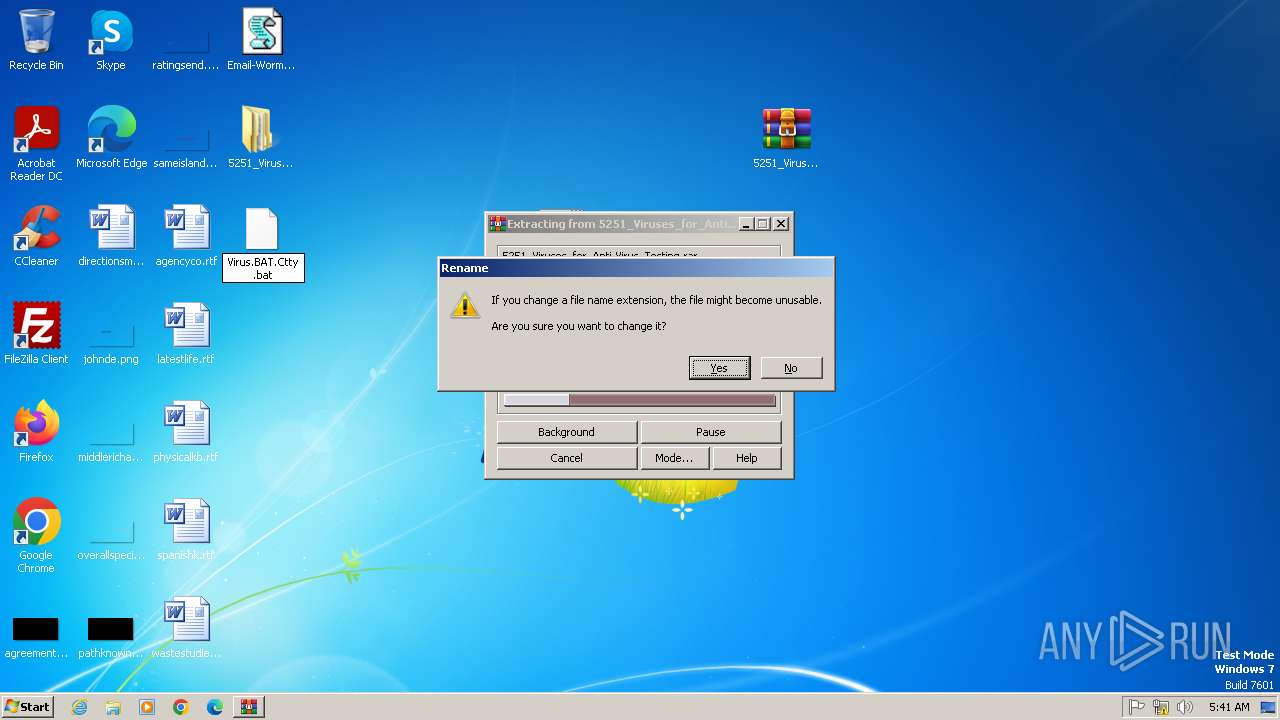Click Background button in WinRAR extraction window
The image size is (1280, 720).
click(x=566, y=432)
